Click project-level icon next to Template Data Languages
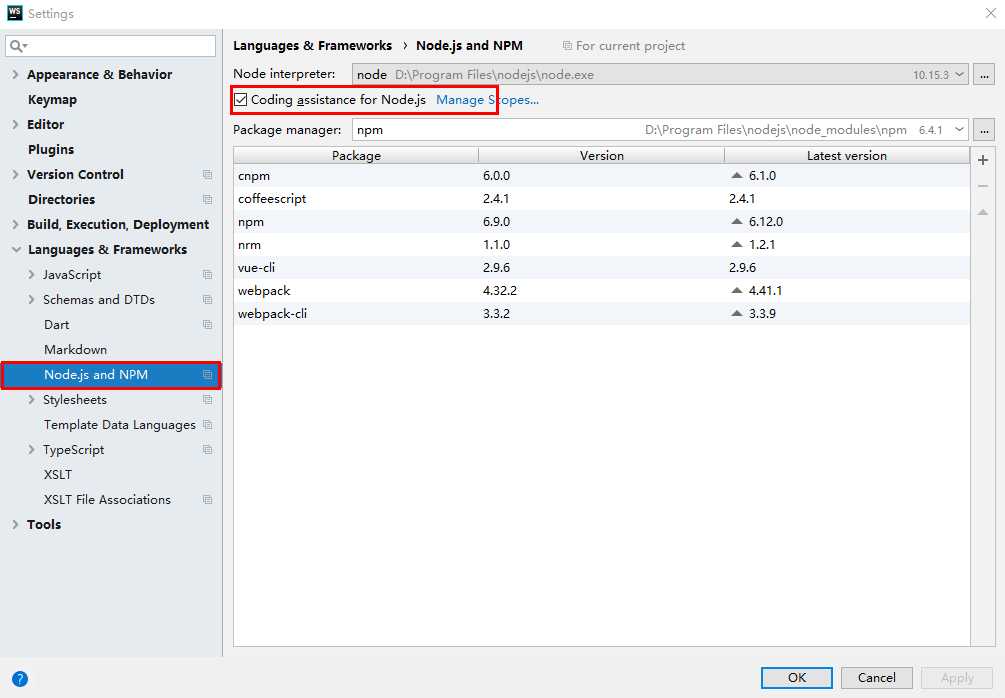Image resolution: width=1005 pixels, height=698 pixels. coord(207,424)
